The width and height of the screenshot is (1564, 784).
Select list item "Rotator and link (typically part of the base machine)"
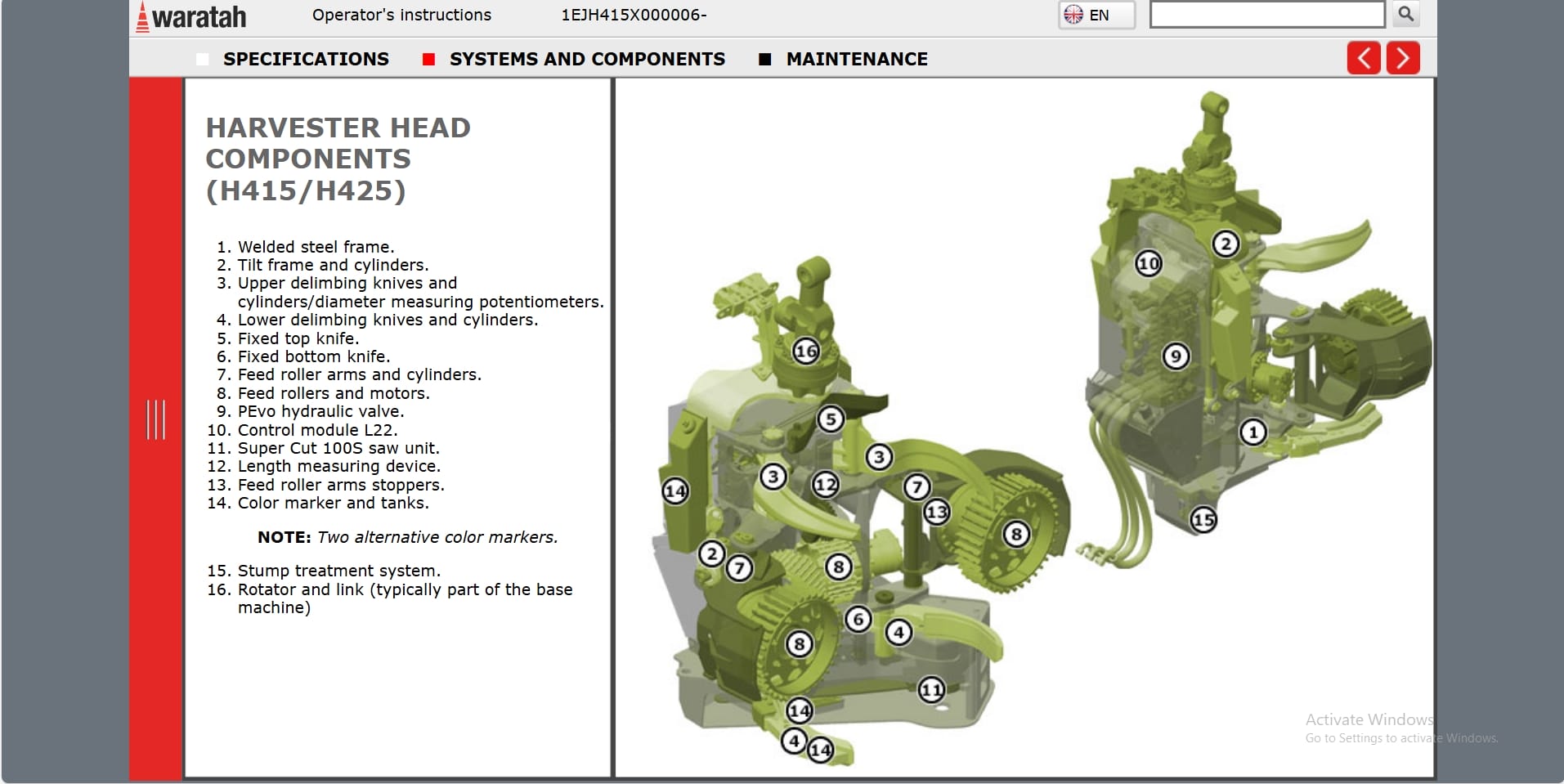405,598
